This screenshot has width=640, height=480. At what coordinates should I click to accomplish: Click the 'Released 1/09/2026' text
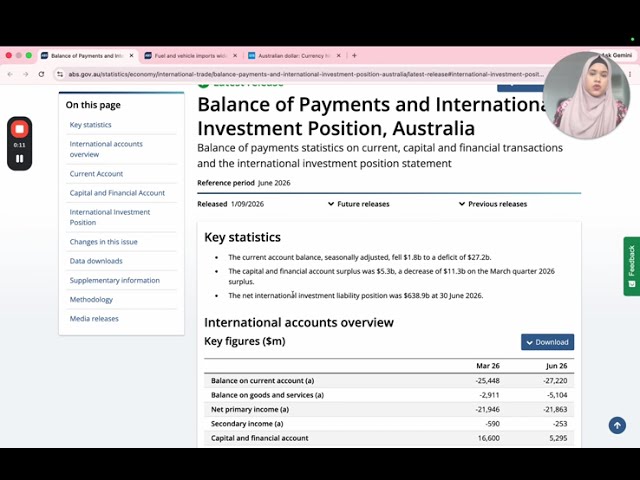231,204
